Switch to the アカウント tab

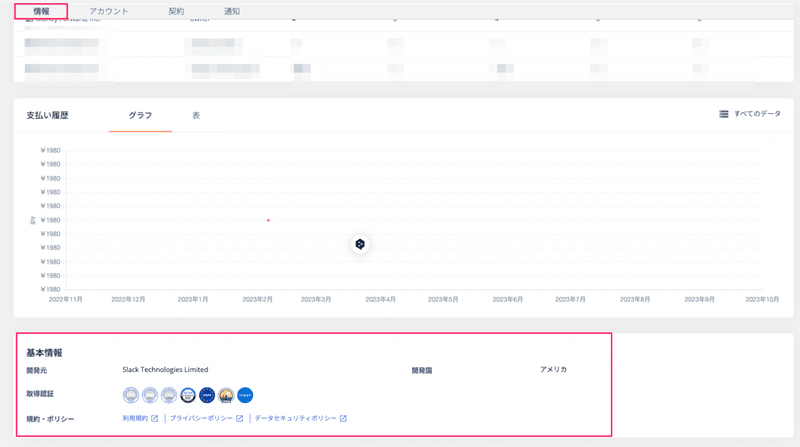[109, 11]
